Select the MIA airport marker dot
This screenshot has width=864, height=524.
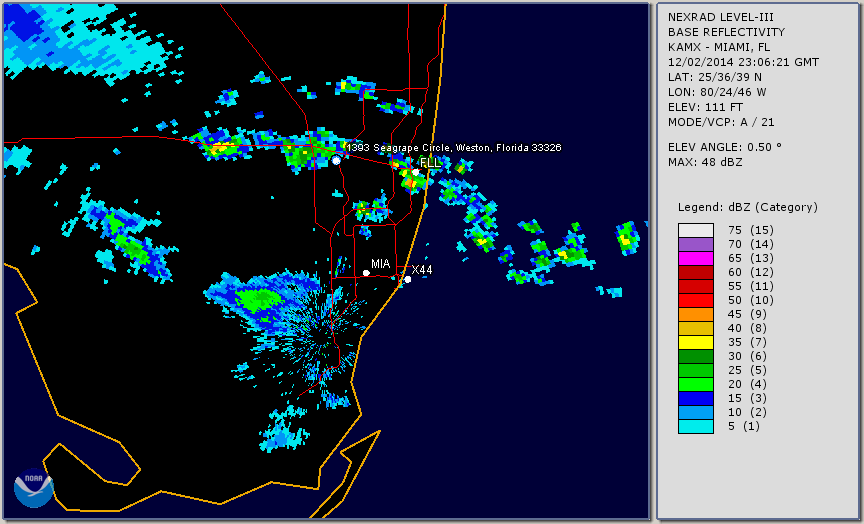366,273
